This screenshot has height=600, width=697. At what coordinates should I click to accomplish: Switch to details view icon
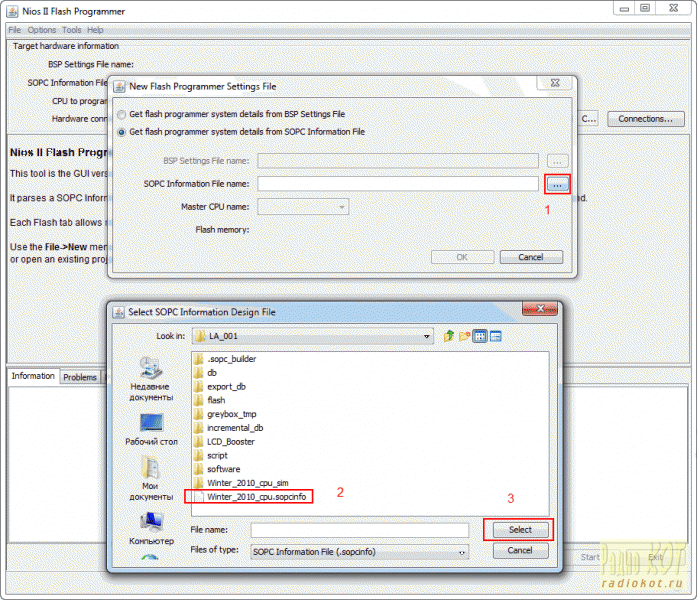click(x=496, y=336)
